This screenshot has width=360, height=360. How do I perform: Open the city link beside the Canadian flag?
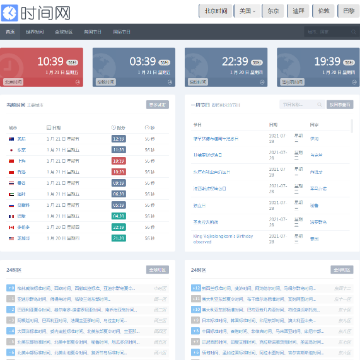click(x=23, y=227)
